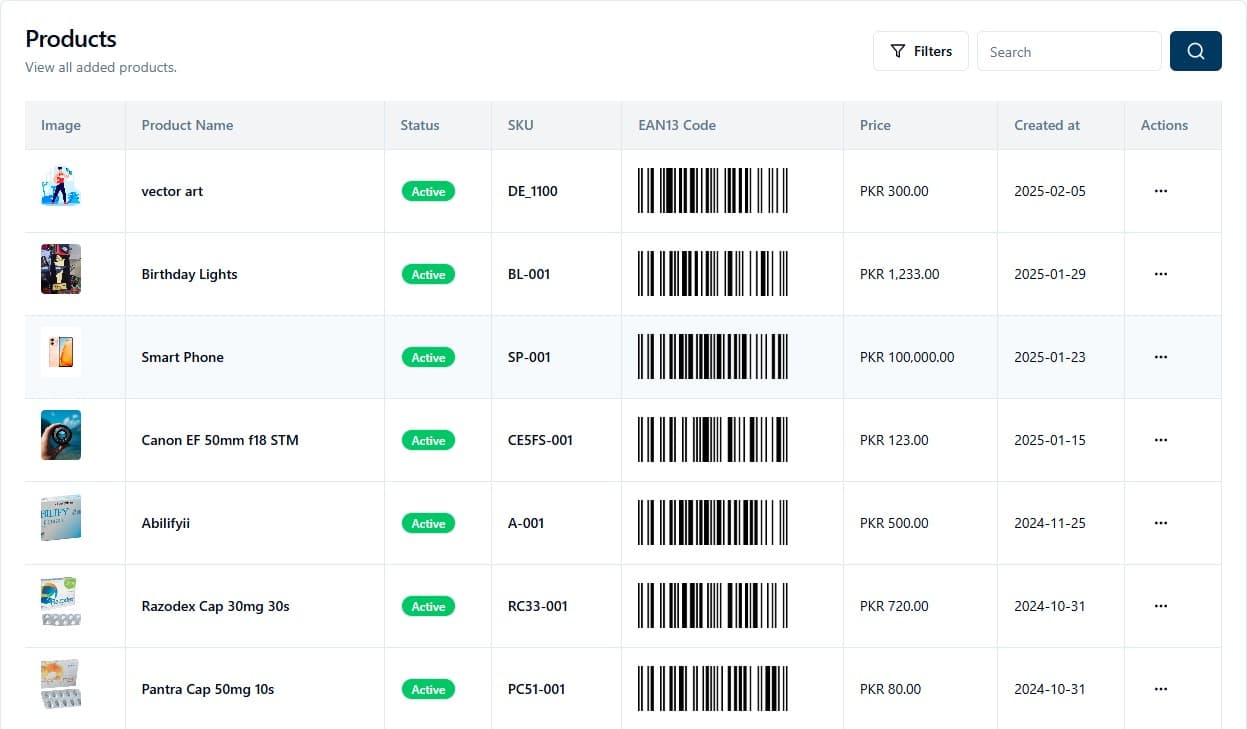Click the barcode for Smart Phone
Image resolution: width=1247 pixels, height=729 pixels.
click(712, 357)
